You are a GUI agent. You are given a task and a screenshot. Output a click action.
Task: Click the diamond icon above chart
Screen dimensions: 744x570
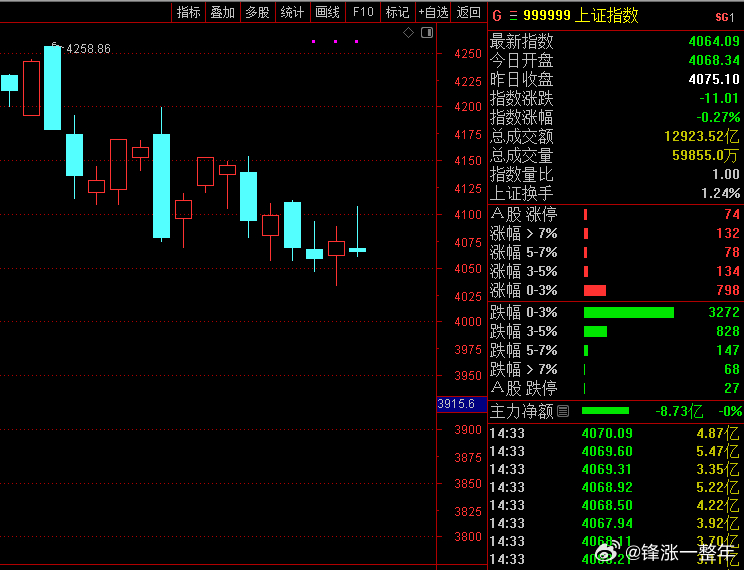click(408, 33)
